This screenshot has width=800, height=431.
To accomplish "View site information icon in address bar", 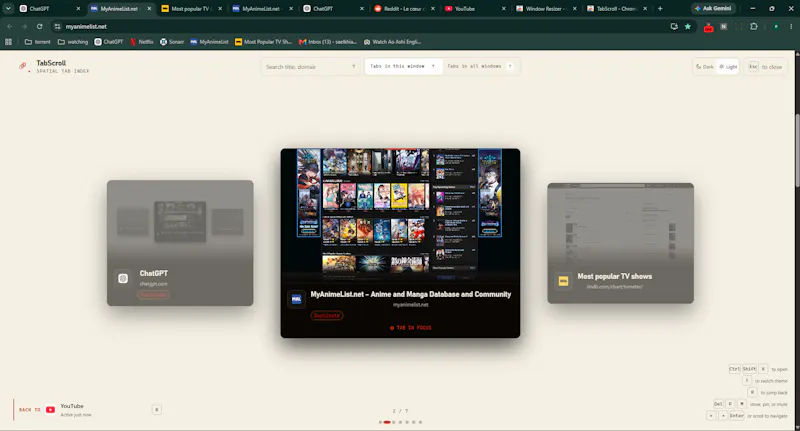I will pos(57,27).
